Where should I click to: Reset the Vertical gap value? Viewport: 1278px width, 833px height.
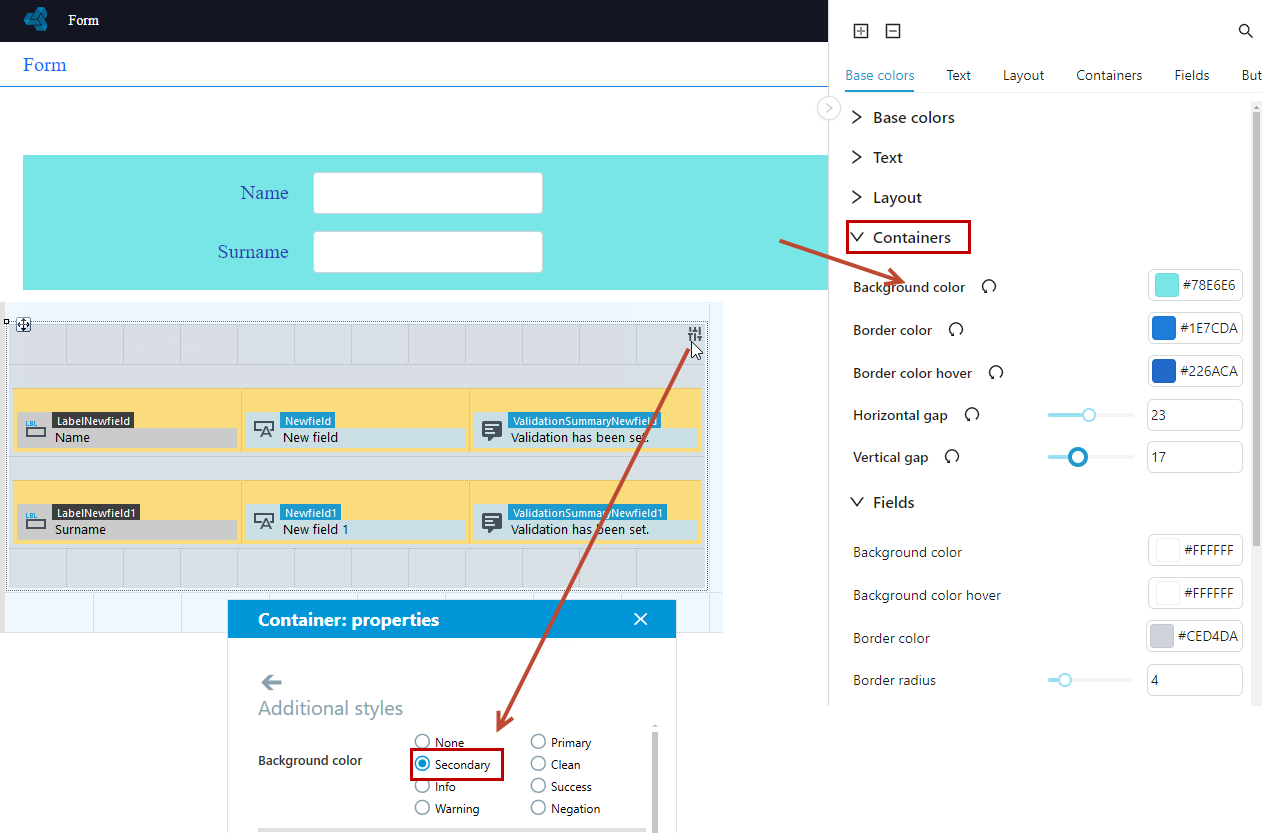click(x=952, y=457)
